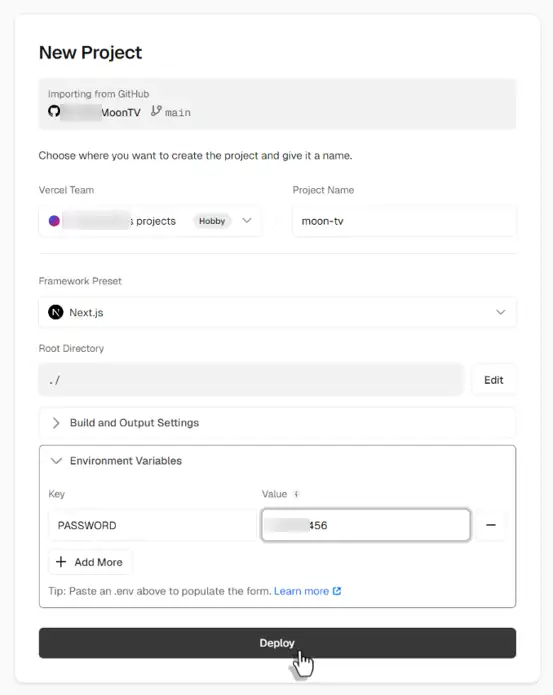Click the Vercel team avatar circle

click(54, 221)
